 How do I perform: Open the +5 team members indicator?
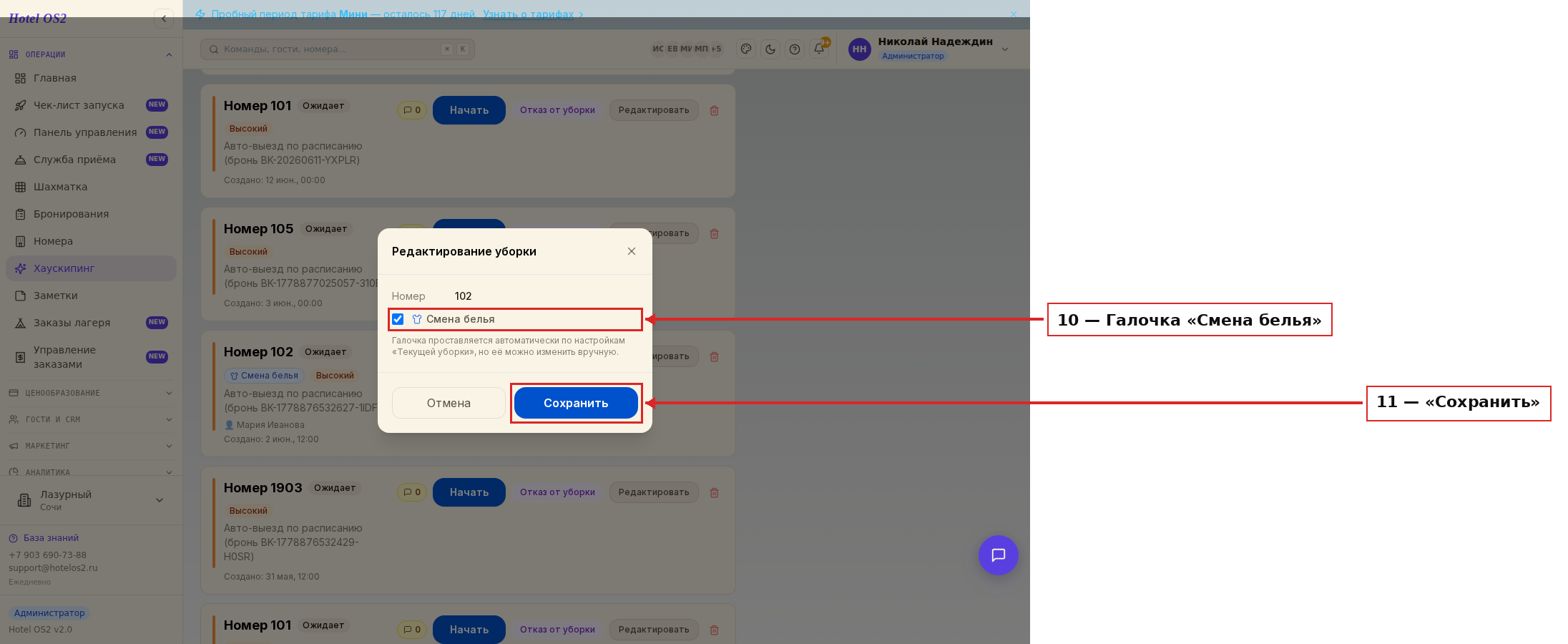pos(716,49)
